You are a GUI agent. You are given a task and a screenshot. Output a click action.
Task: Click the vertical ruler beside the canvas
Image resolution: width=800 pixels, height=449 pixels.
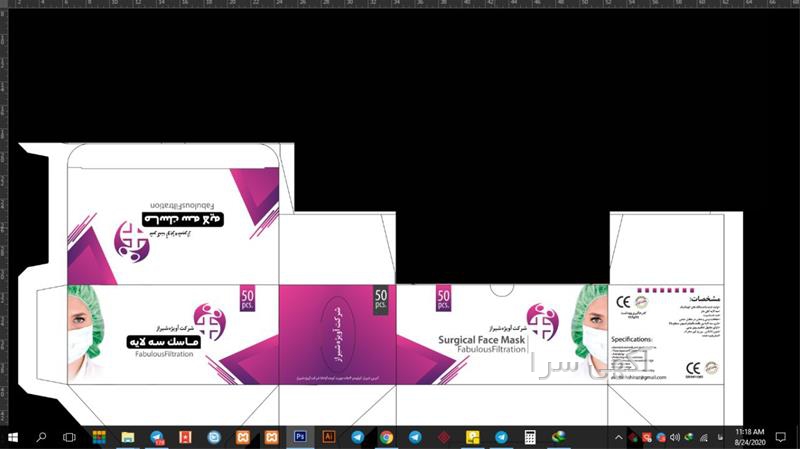tap(4, 217)
